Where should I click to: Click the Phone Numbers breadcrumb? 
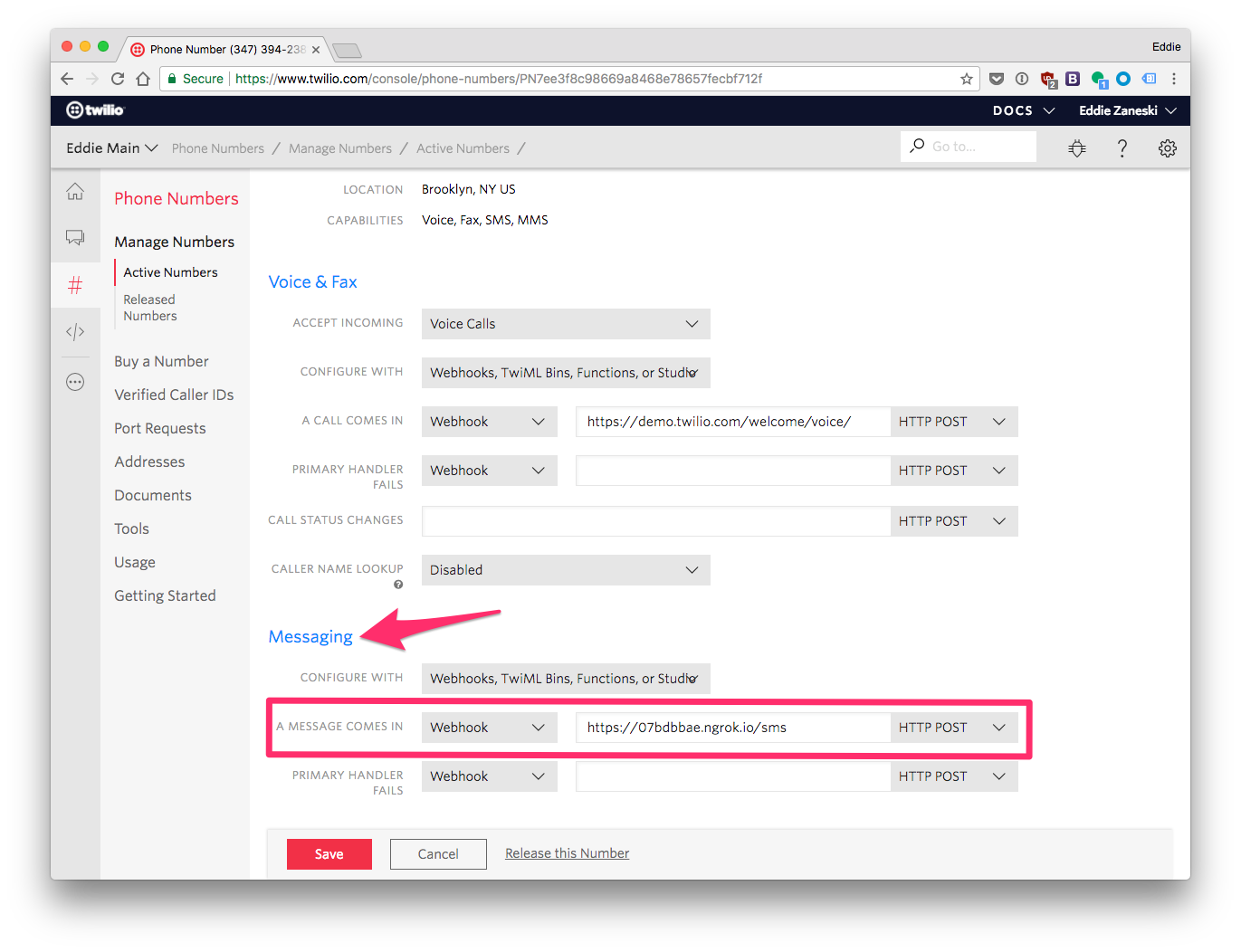coord(218,148)
